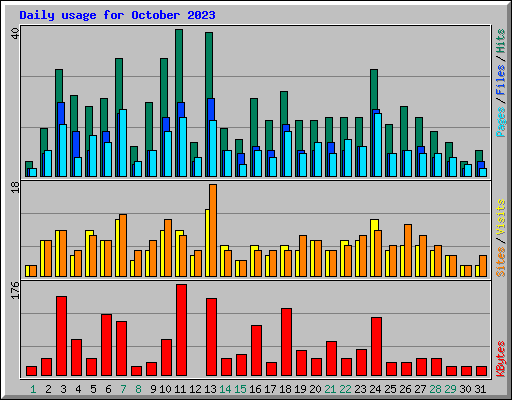This screenshot has width=512, height=400.
Task: Click the red KBytes bar for day 18
Action: (x=286, y=342)
